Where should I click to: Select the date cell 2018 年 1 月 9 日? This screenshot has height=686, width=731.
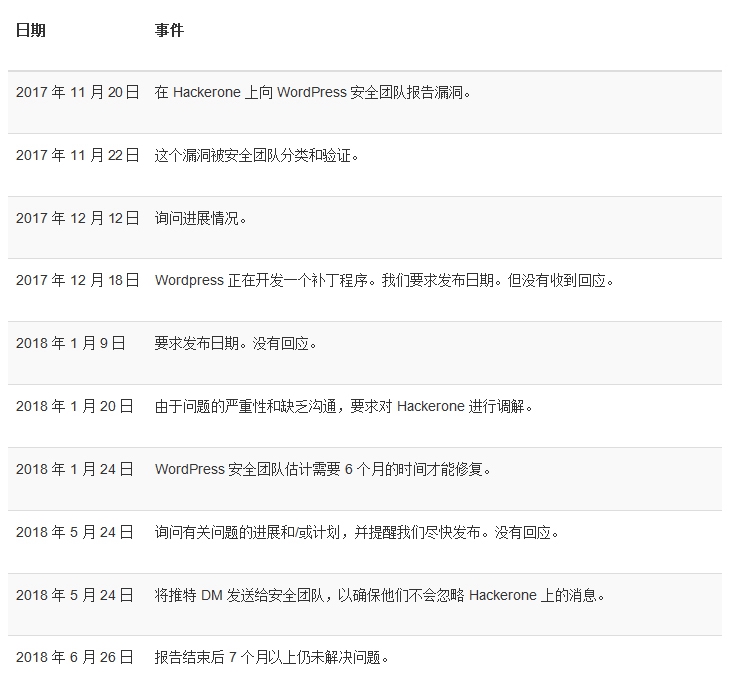tap(70, 344)
